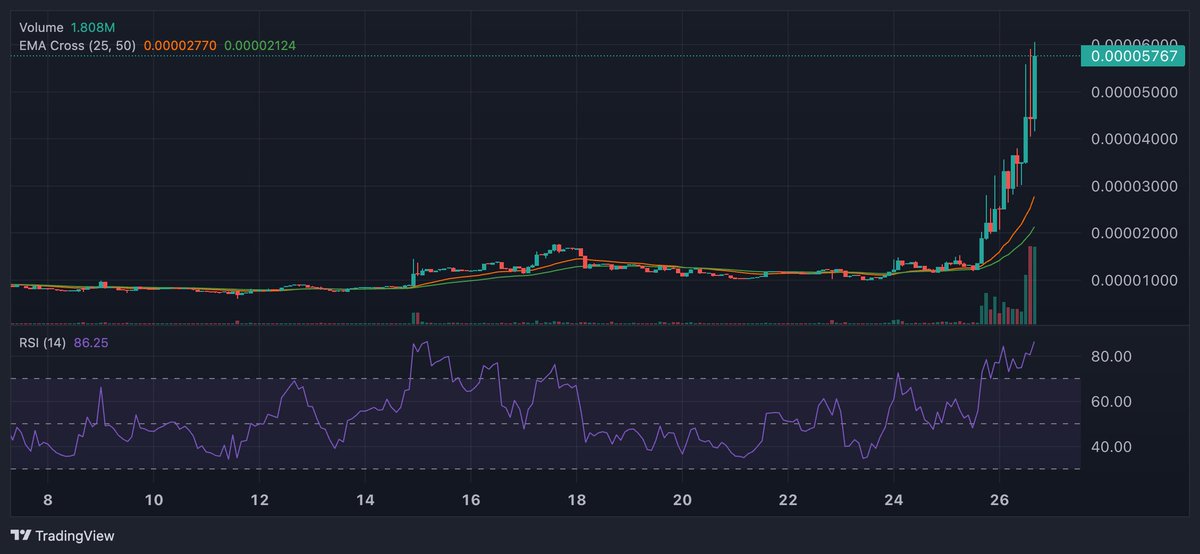The height and width of the screenshot is (554, 1200).
Task: Click the TradingView logo link
Action: click(x=63, y=536)
